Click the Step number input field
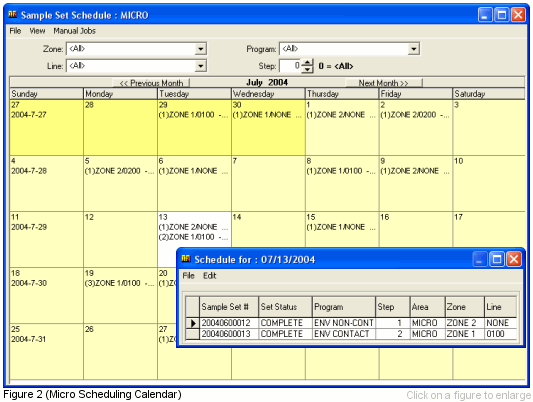533x402 pixels. (290, 66)
